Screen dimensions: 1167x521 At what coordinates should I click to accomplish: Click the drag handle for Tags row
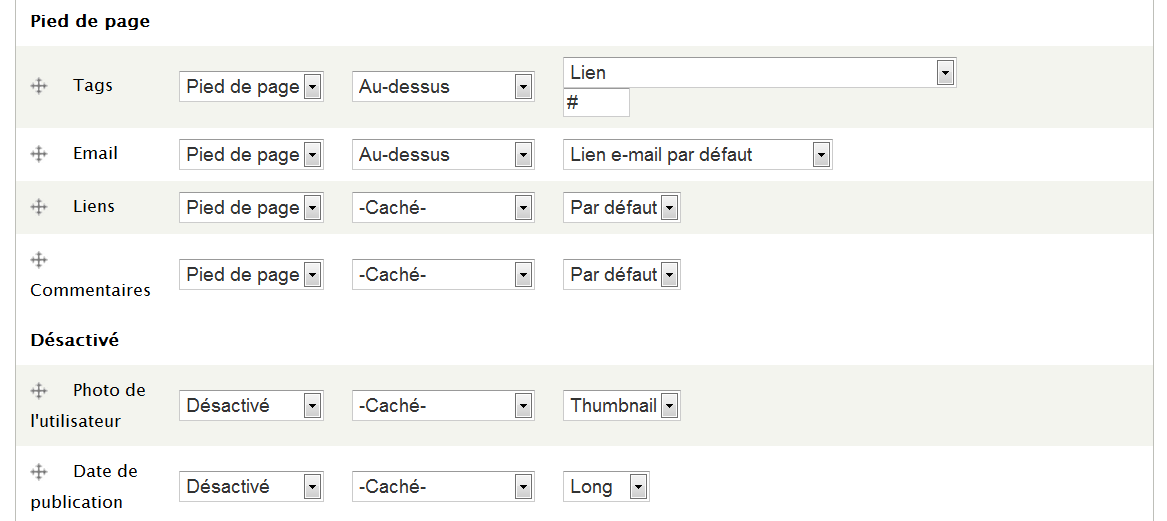[39, 86]
